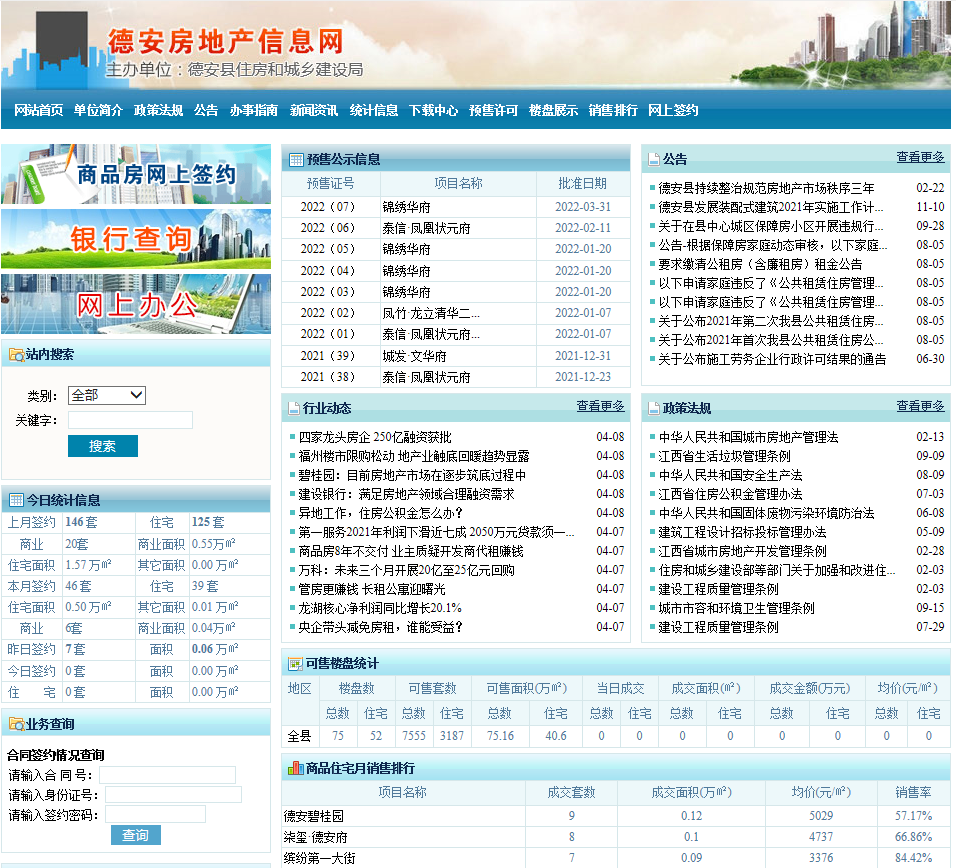Click the 站内搜索 folder search icon
956x868 pixels.
(x=15, y=355)
